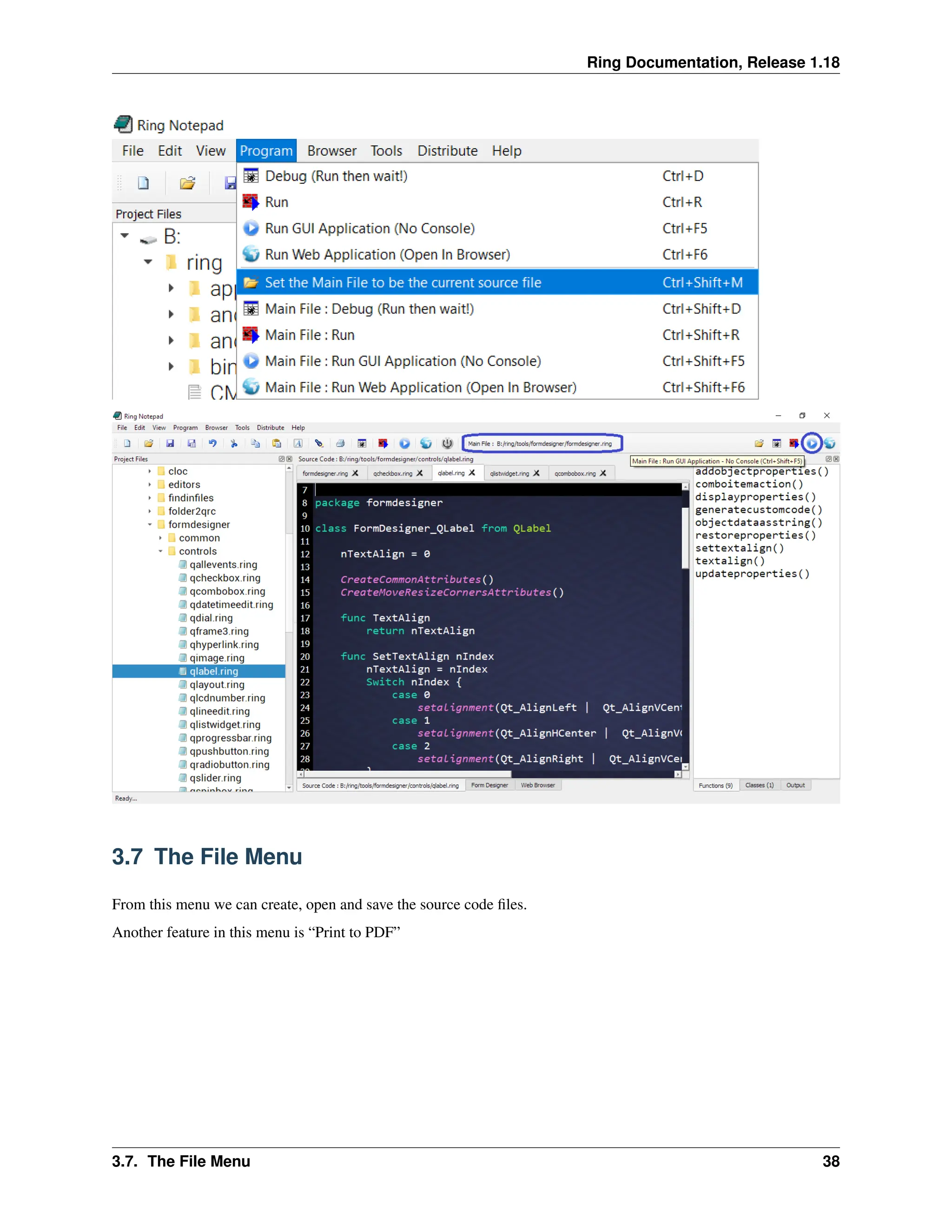952x1232 pixels.
Task: Click the globe Run Web icon left of Main File box
Action: [x=426, y=444]
